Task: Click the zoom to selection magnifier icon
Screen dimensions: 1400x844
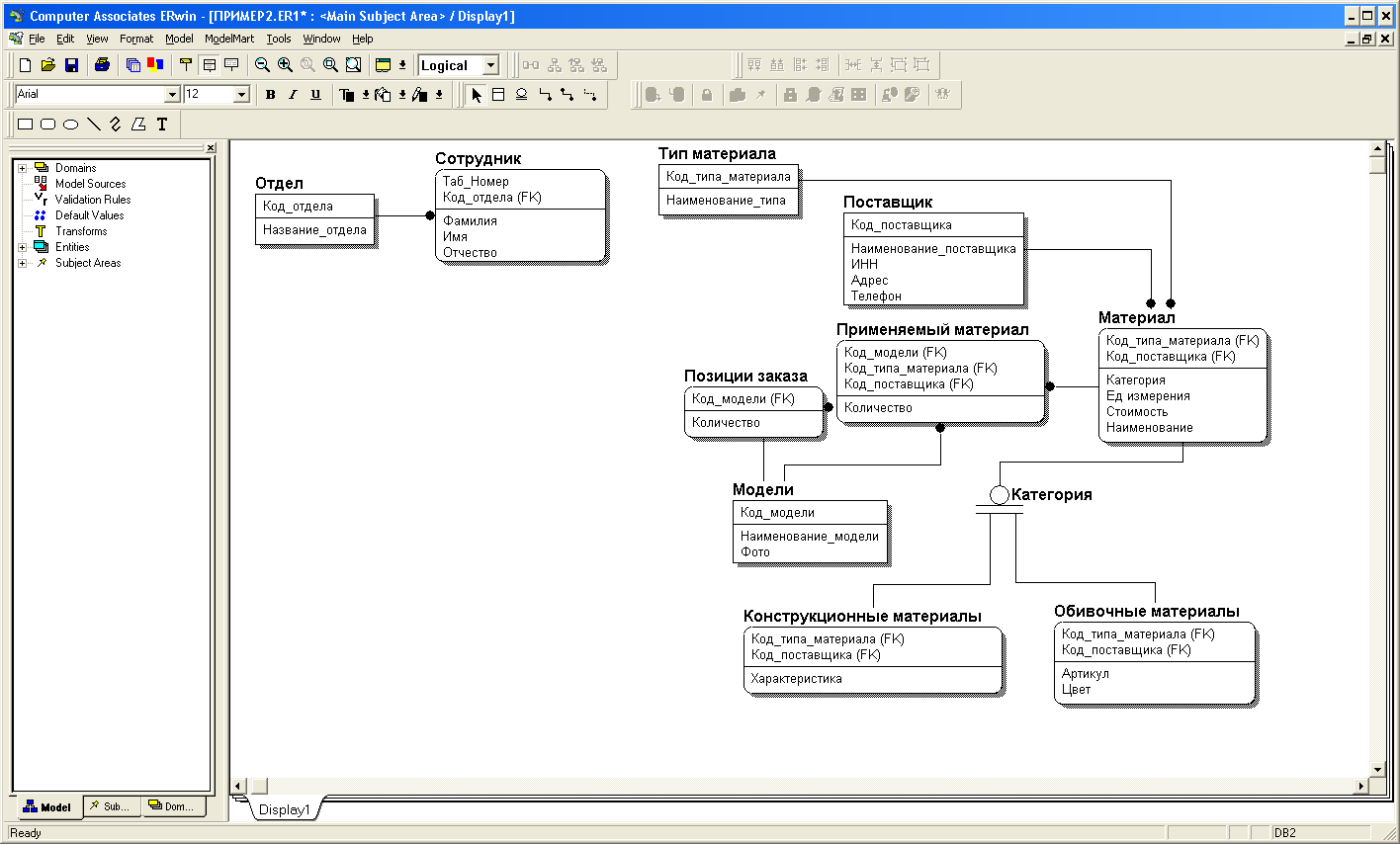Action: (330, 65)
